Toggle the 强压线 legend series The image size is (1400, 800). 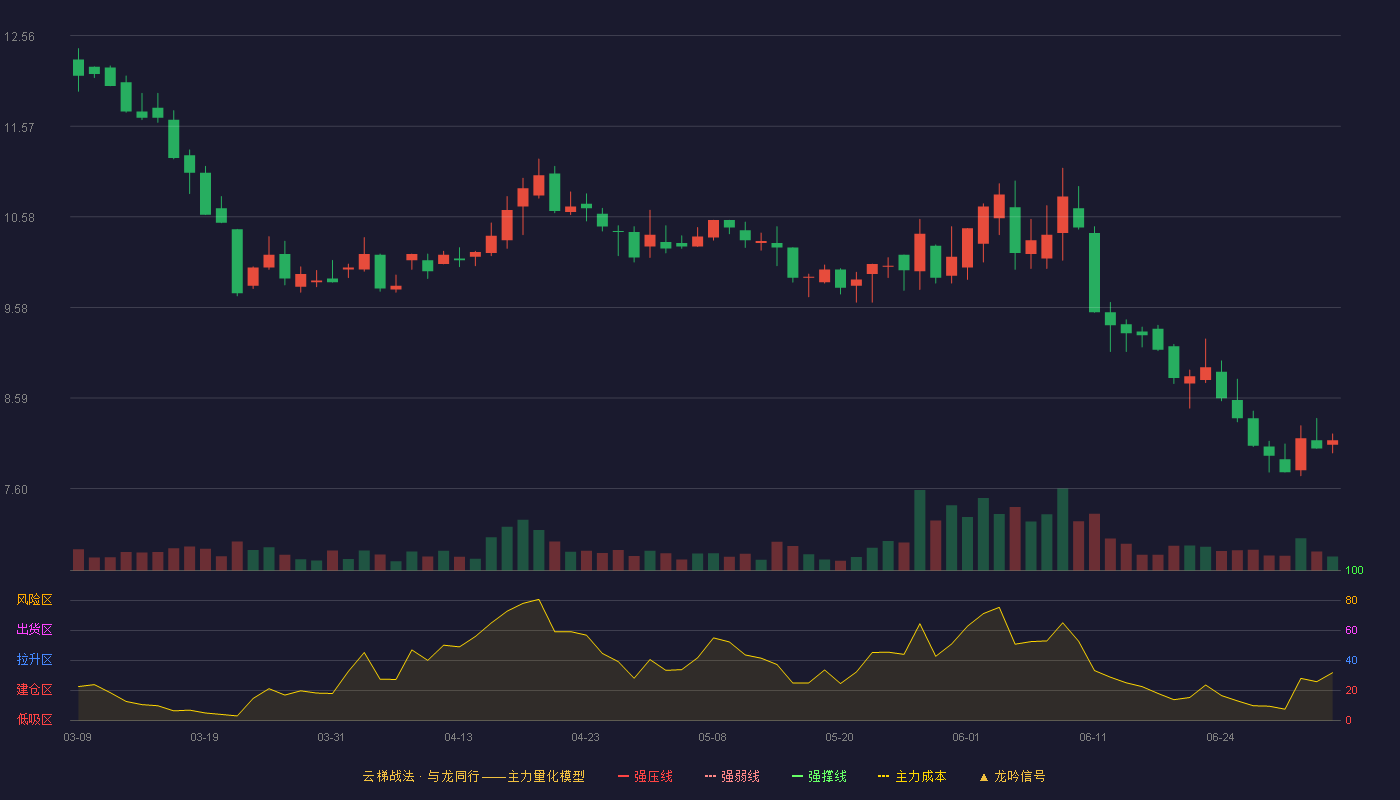pos(645,776)
